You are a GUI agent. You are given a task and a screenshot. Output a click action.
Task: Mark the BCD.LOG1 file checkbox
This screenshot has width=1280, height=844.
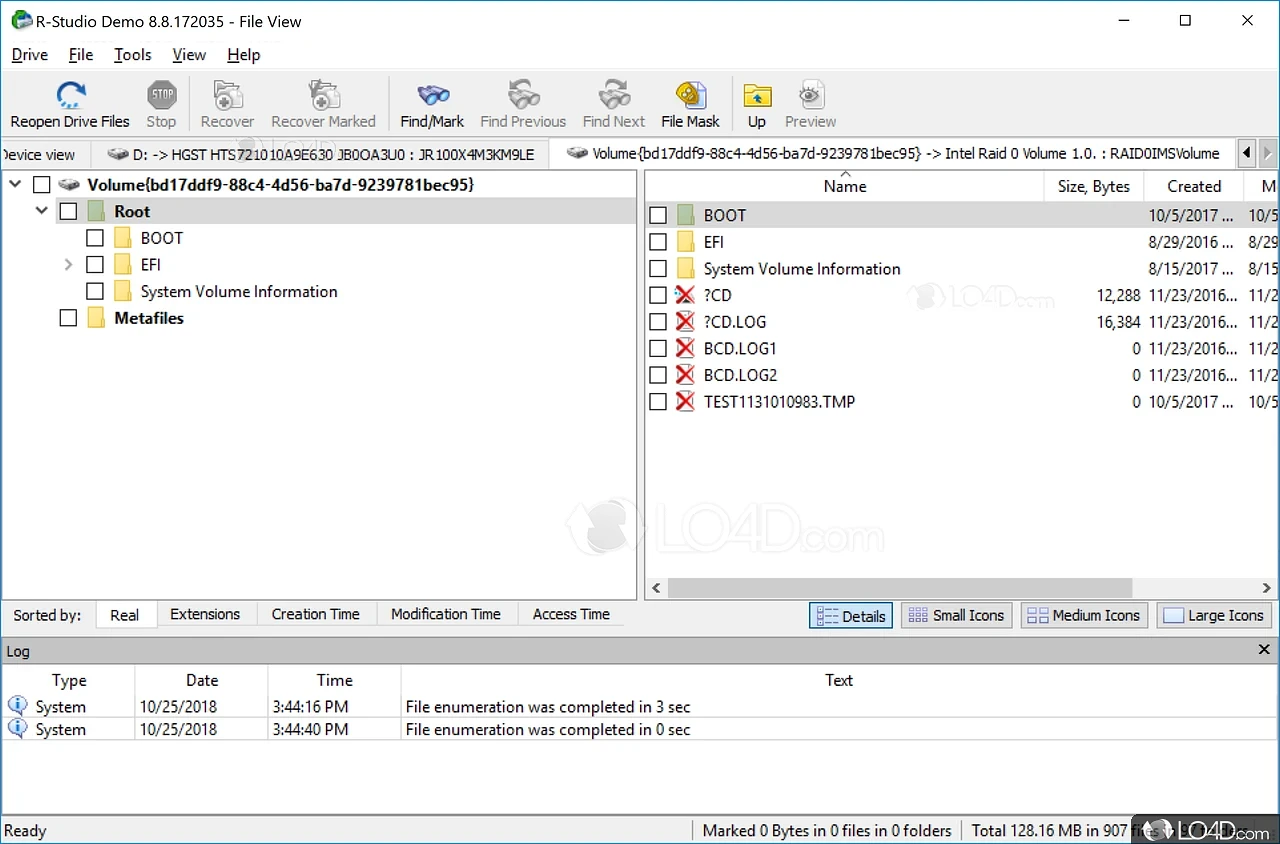[658, 348]
